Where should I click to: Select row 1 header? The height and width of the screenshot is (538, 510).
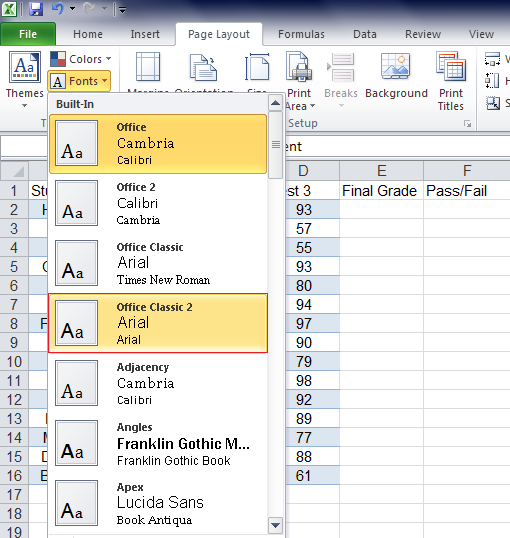14,190
